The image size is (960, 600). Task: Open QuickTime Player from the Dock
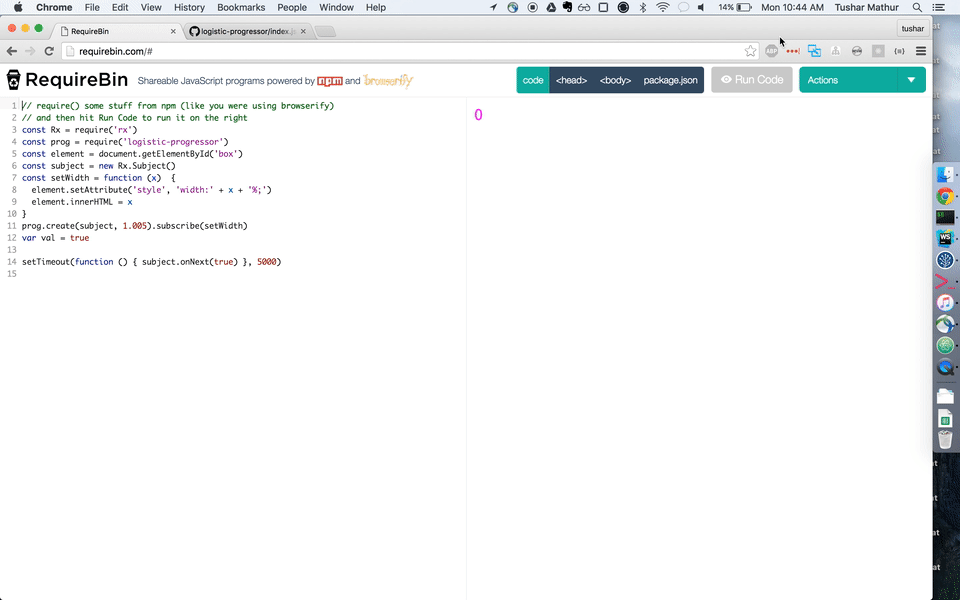point(945,367)
